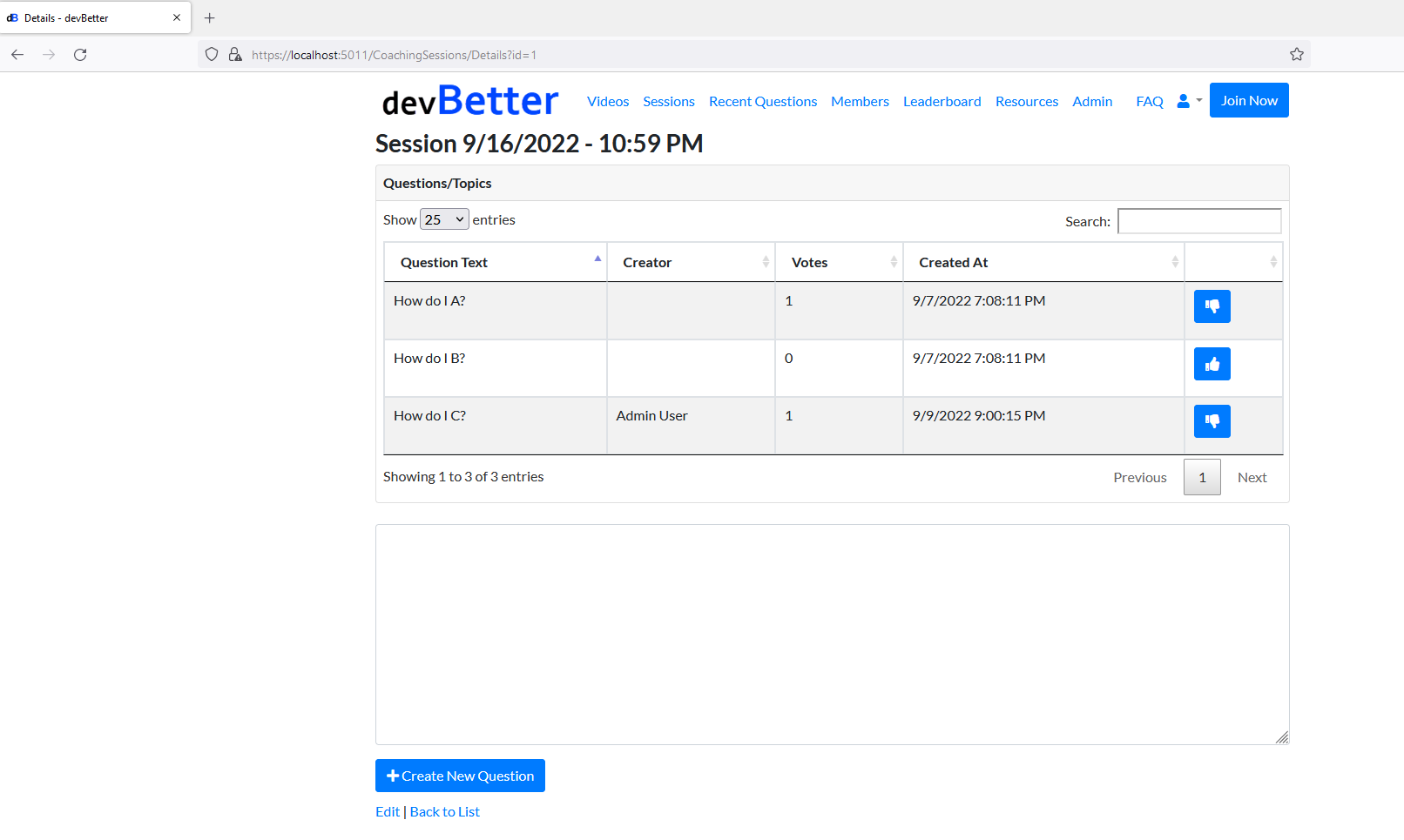Select page 1 in pagination

coord(1202,477)
